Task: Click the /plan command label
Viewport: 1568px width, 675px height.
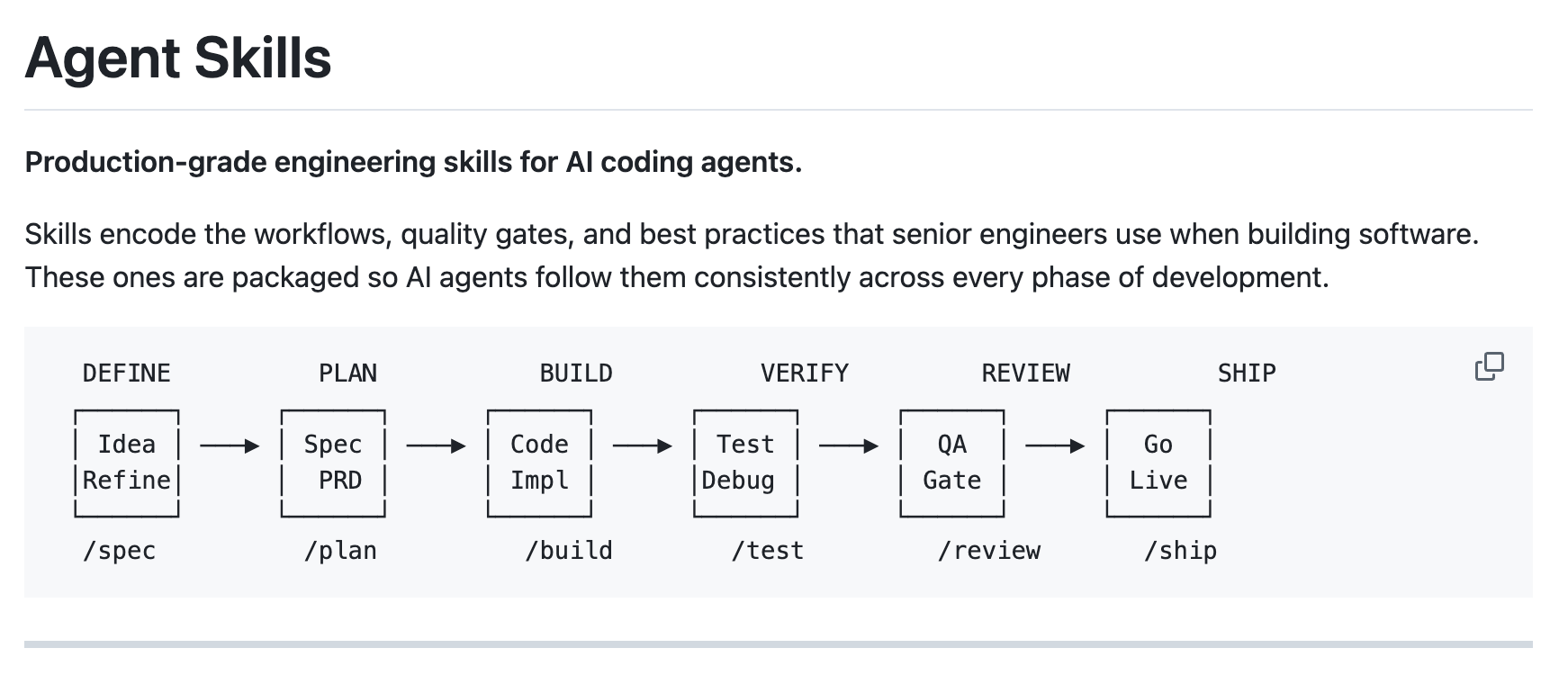Action: [x=339, y=550]
